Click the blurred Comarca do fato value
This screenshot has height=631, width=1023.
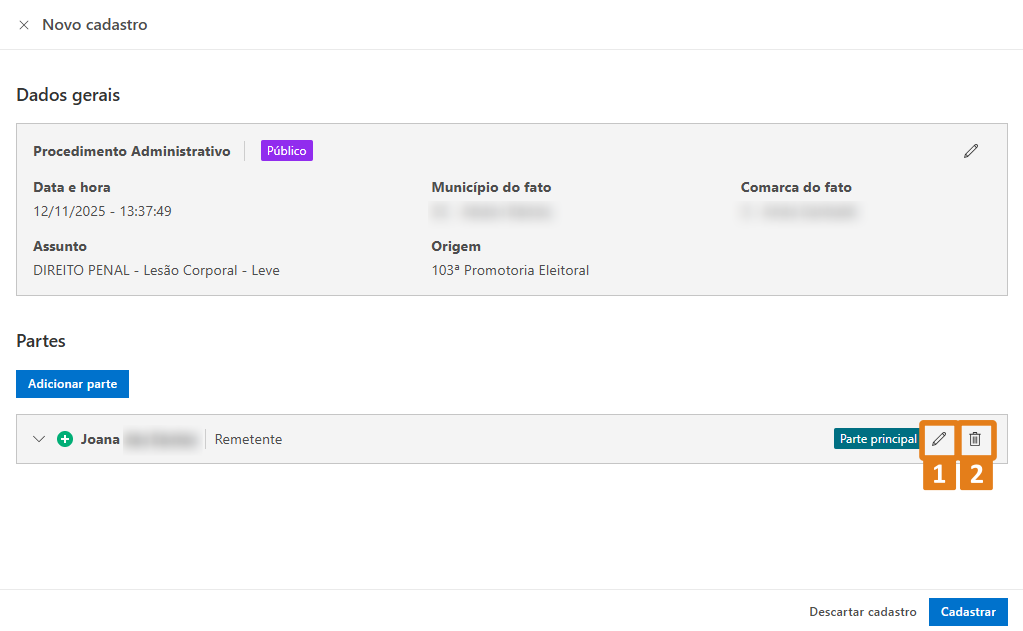click(799, 211)
